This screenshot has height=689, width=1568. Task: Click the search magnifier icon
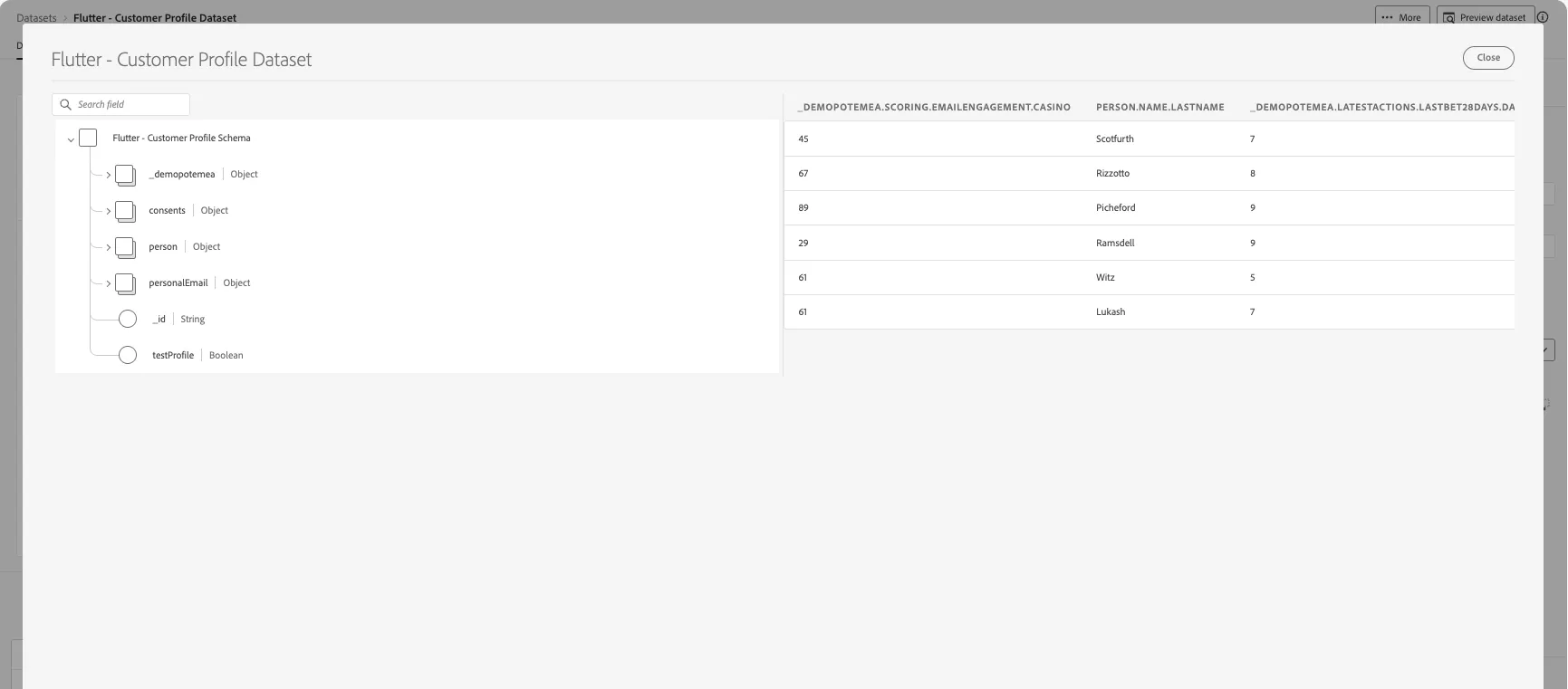65,105
